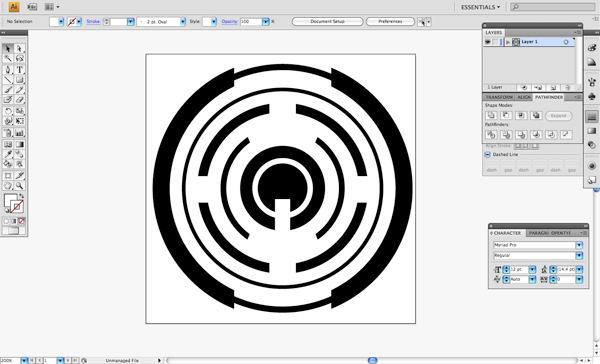This screenshot has width=600, height=364.
Task: Select the Eyedropper tool
Action: tap(8, 154)
